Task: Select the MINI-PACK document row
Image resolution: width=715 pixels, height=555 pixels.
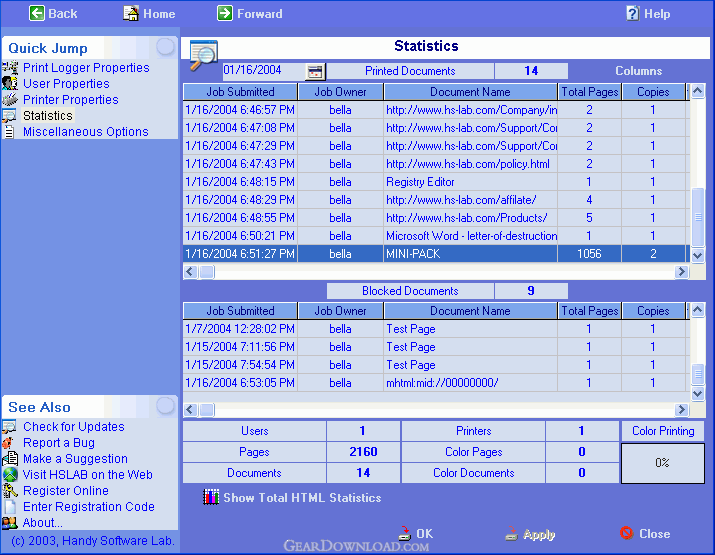Action: 434,254
